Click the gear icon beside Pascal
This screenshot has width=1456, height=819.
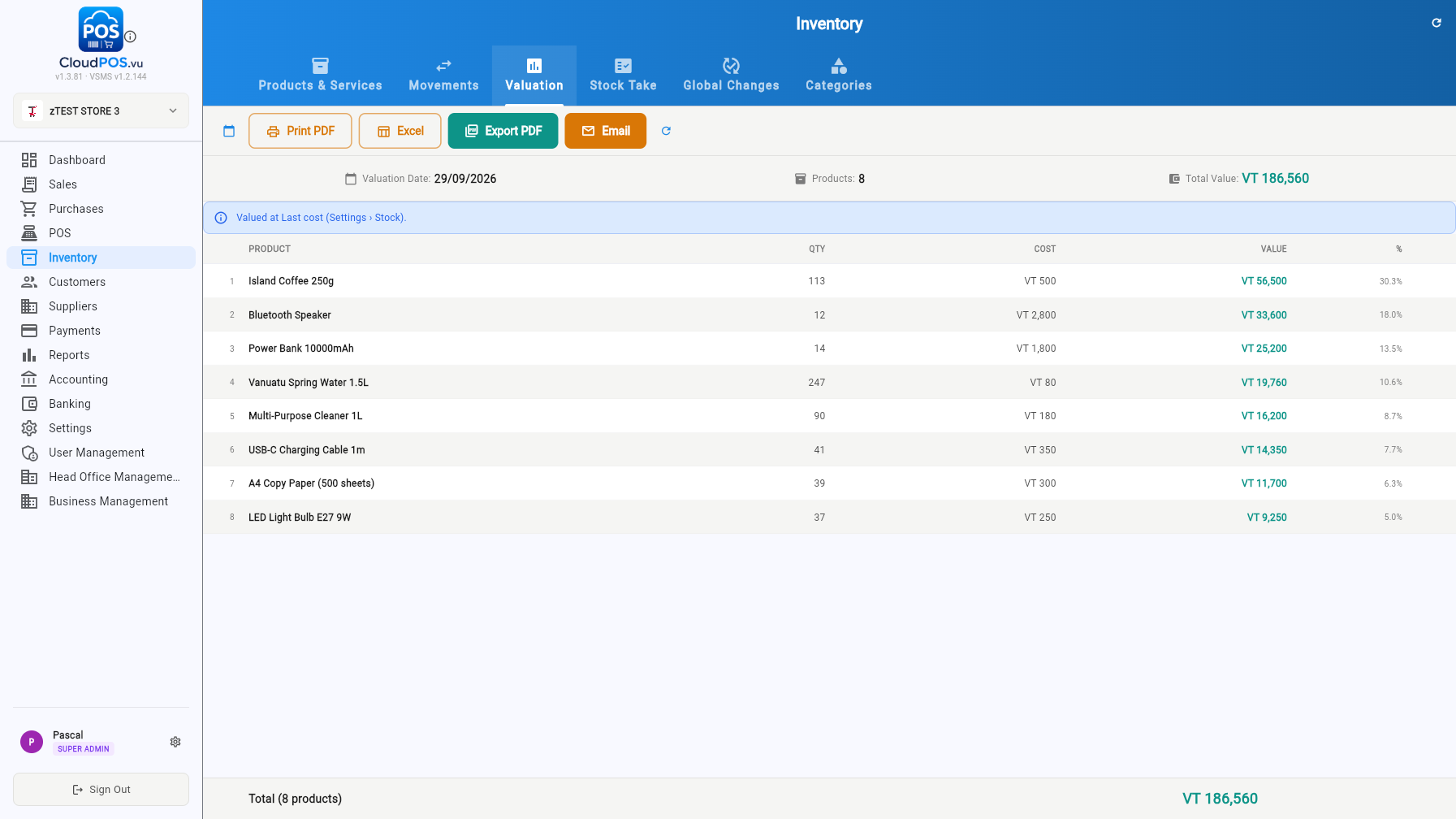pyautogui.click(x=175, y=742)
